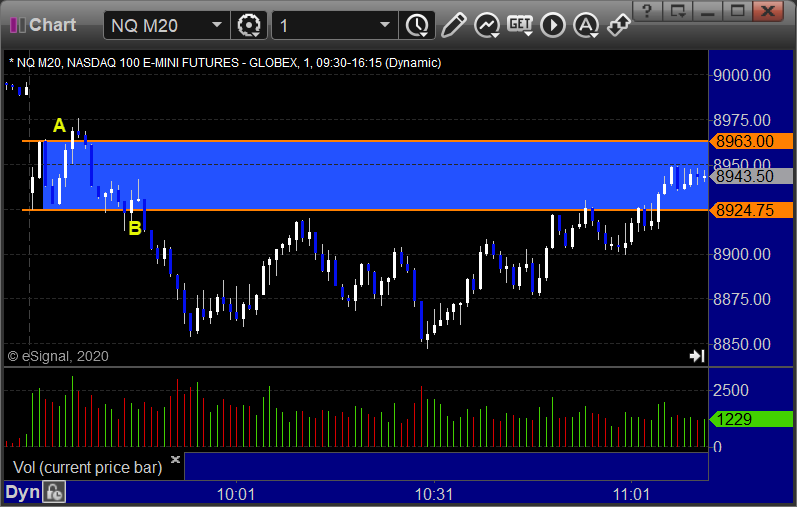Click the 9000.00 price axis label
This screenshot has height=507, width=797.
pyautogui.click(x=742, y=75)
